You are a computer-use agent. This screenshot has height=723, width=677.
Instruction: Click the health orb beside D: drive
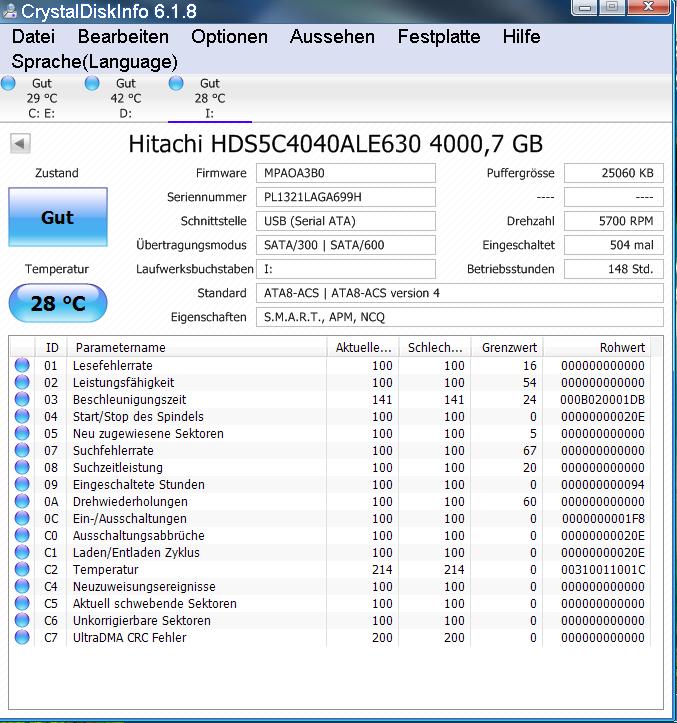(92, 83)
